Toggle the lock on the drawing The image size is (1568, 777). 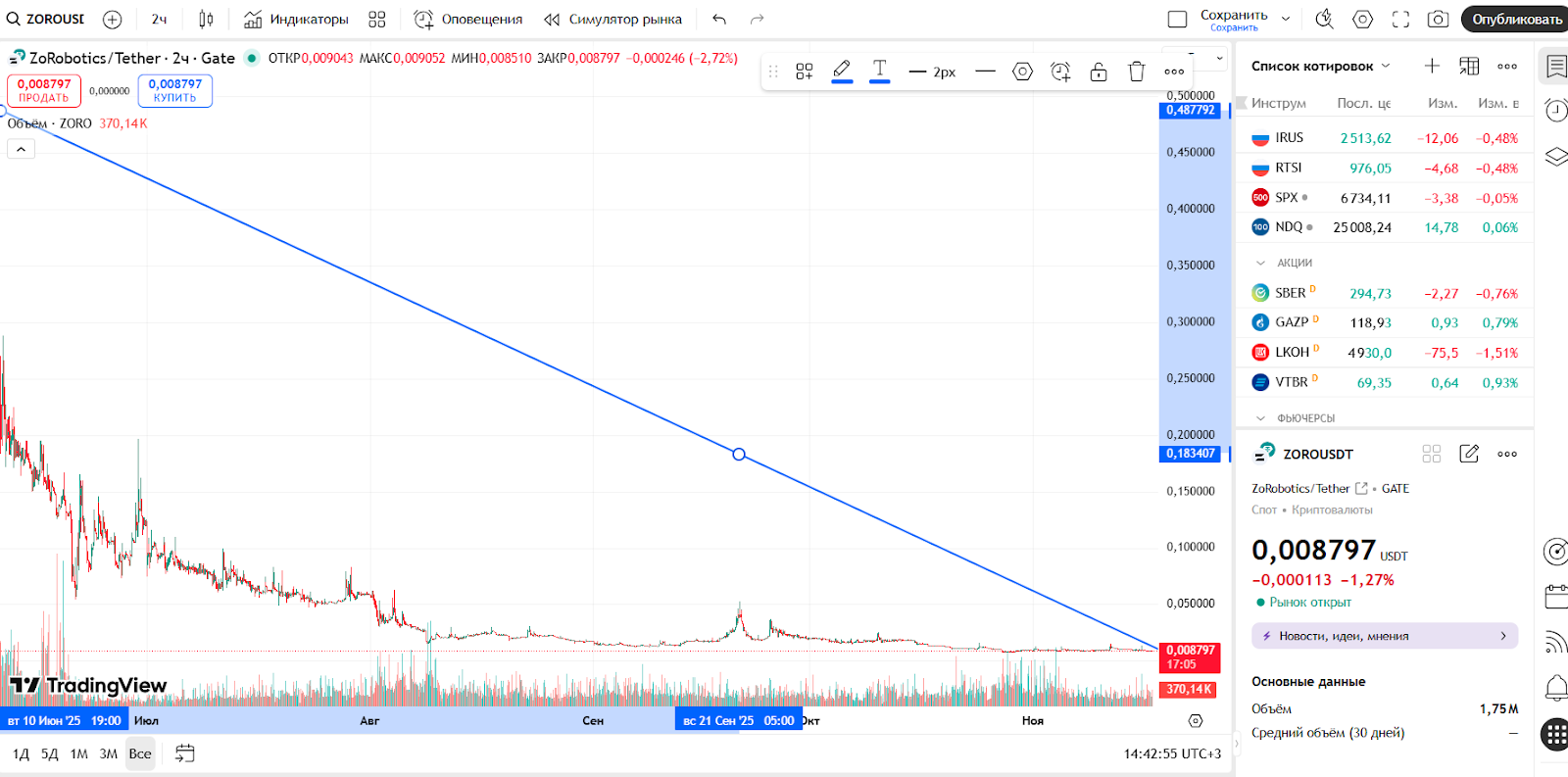pos(1099,72)
